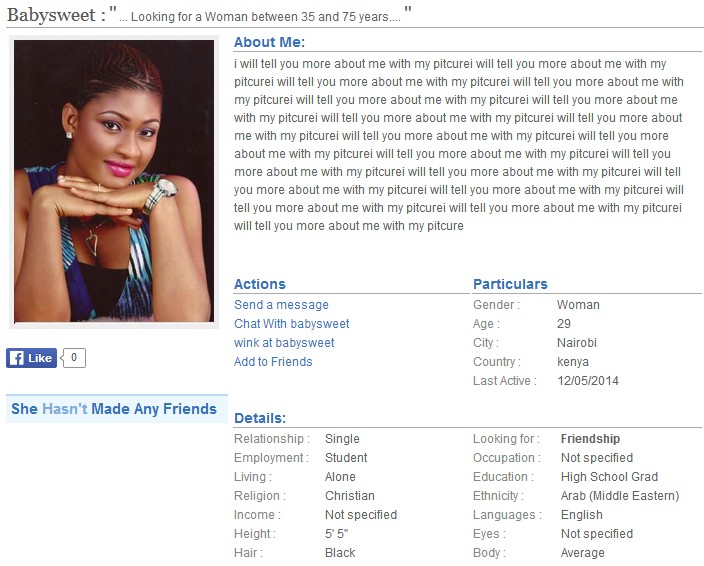The height and width of the screenshot is (566, 704).
Task: Click Ethnicity value Arab (Middle Eastern)
Action: click(x=620, y=496)
